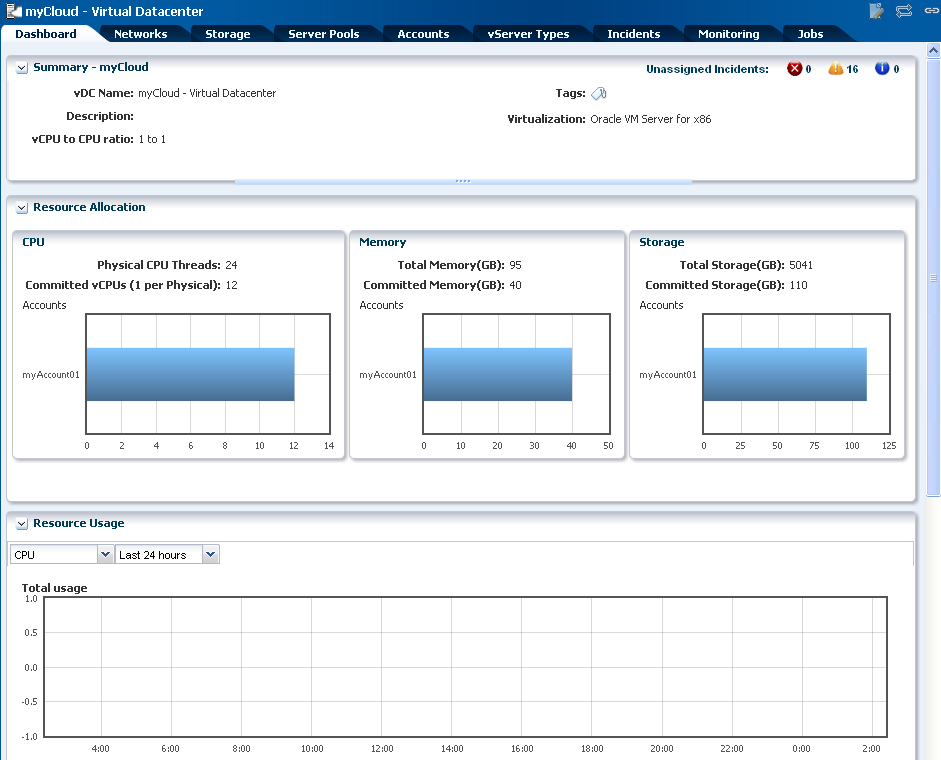
Task: Switch to the Monitoring tab
Action: 729,34
